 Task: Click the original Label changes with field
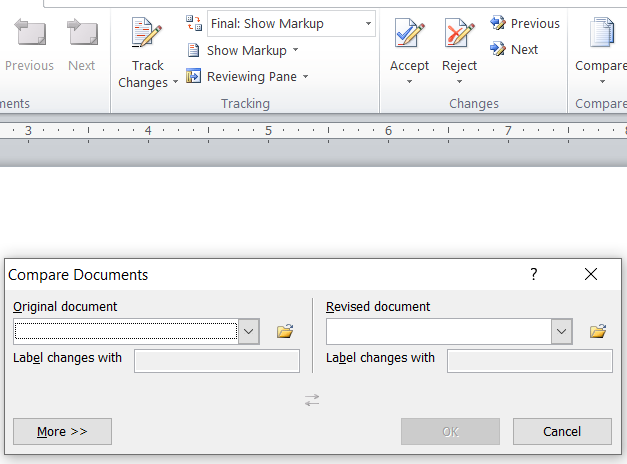[216, 360]
